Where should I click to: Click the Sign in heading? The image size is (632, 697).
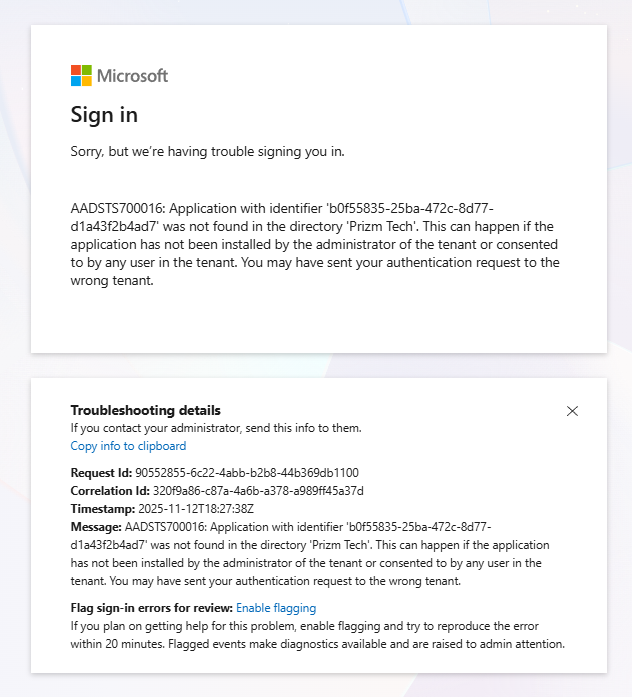[104, 115]
